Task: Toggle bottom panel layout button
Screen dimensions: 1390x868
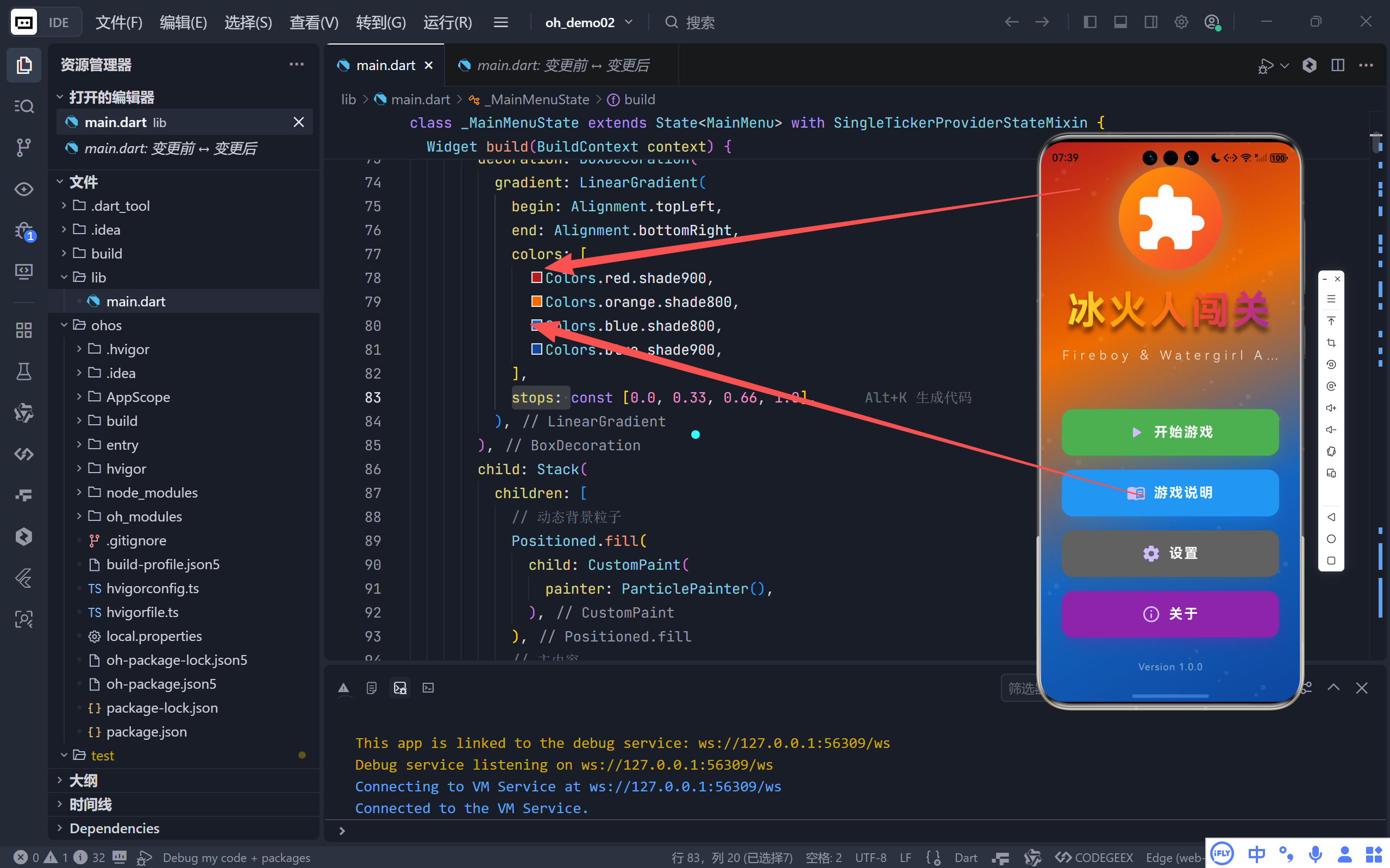Action: click(1119, 22)
